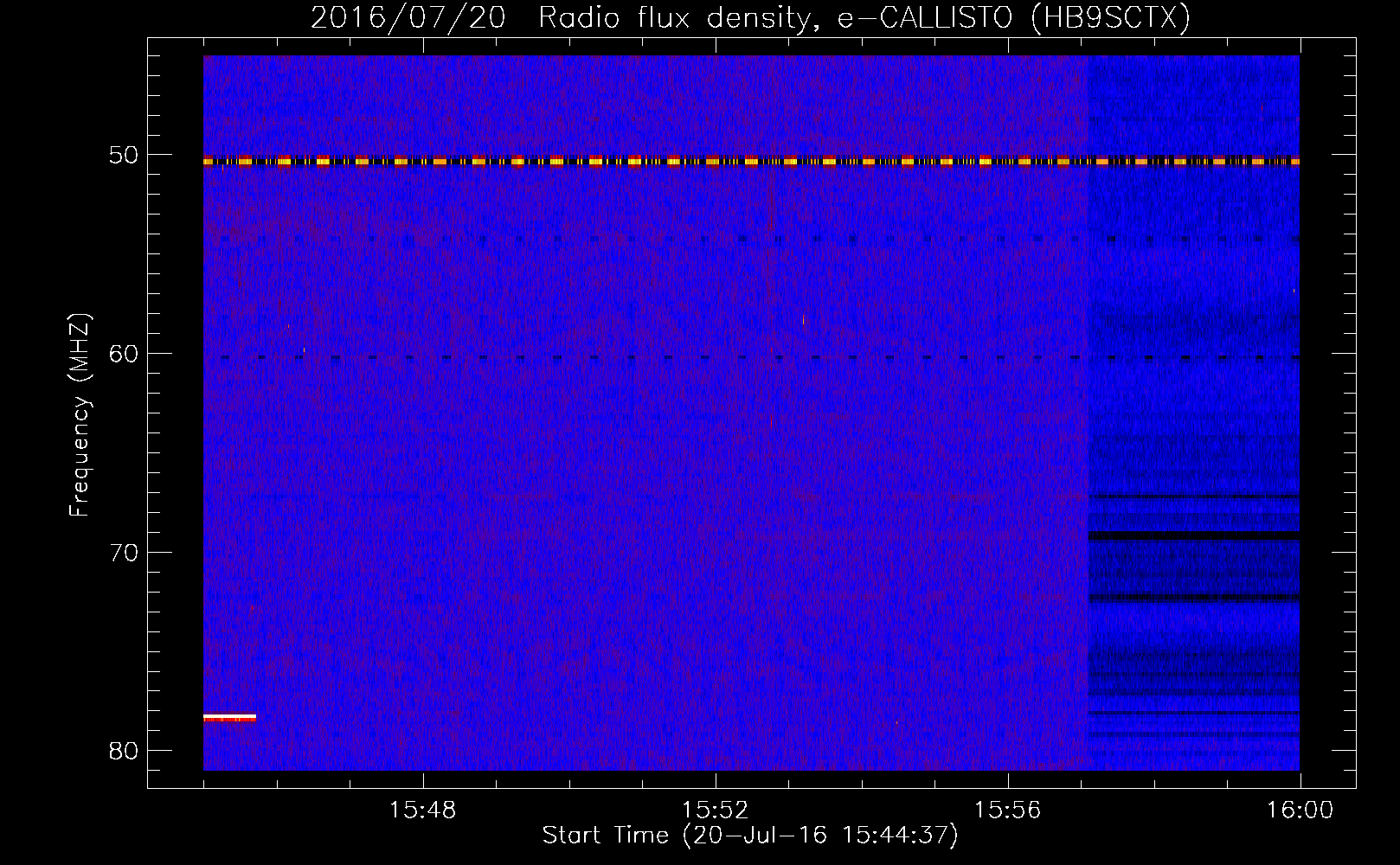Click the 15:56 time tick label
Viewport: 1400px width, 865px height.
coord(1008,811)
